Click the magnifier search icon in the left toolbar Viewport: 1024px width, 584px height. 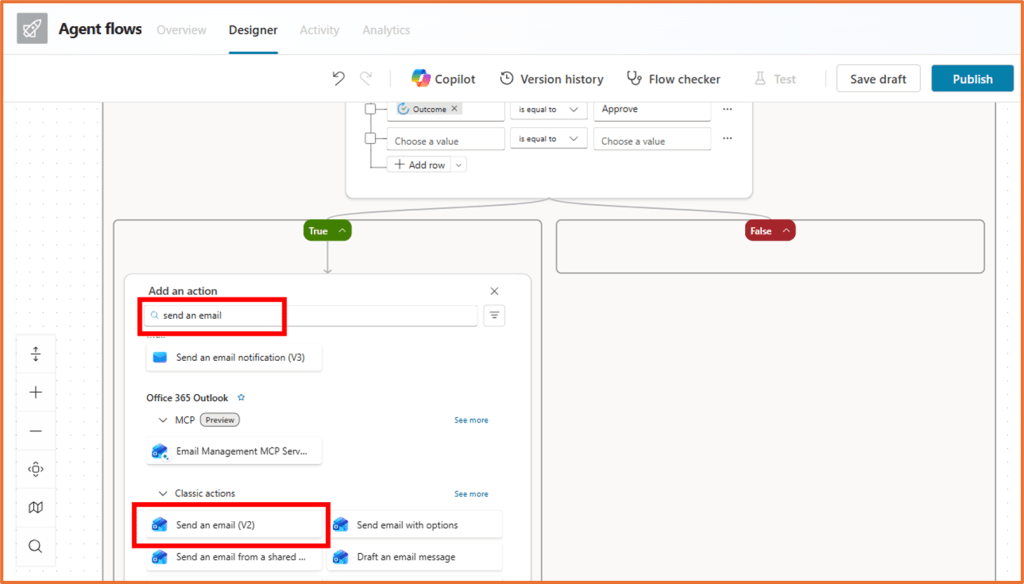point(36,546)
